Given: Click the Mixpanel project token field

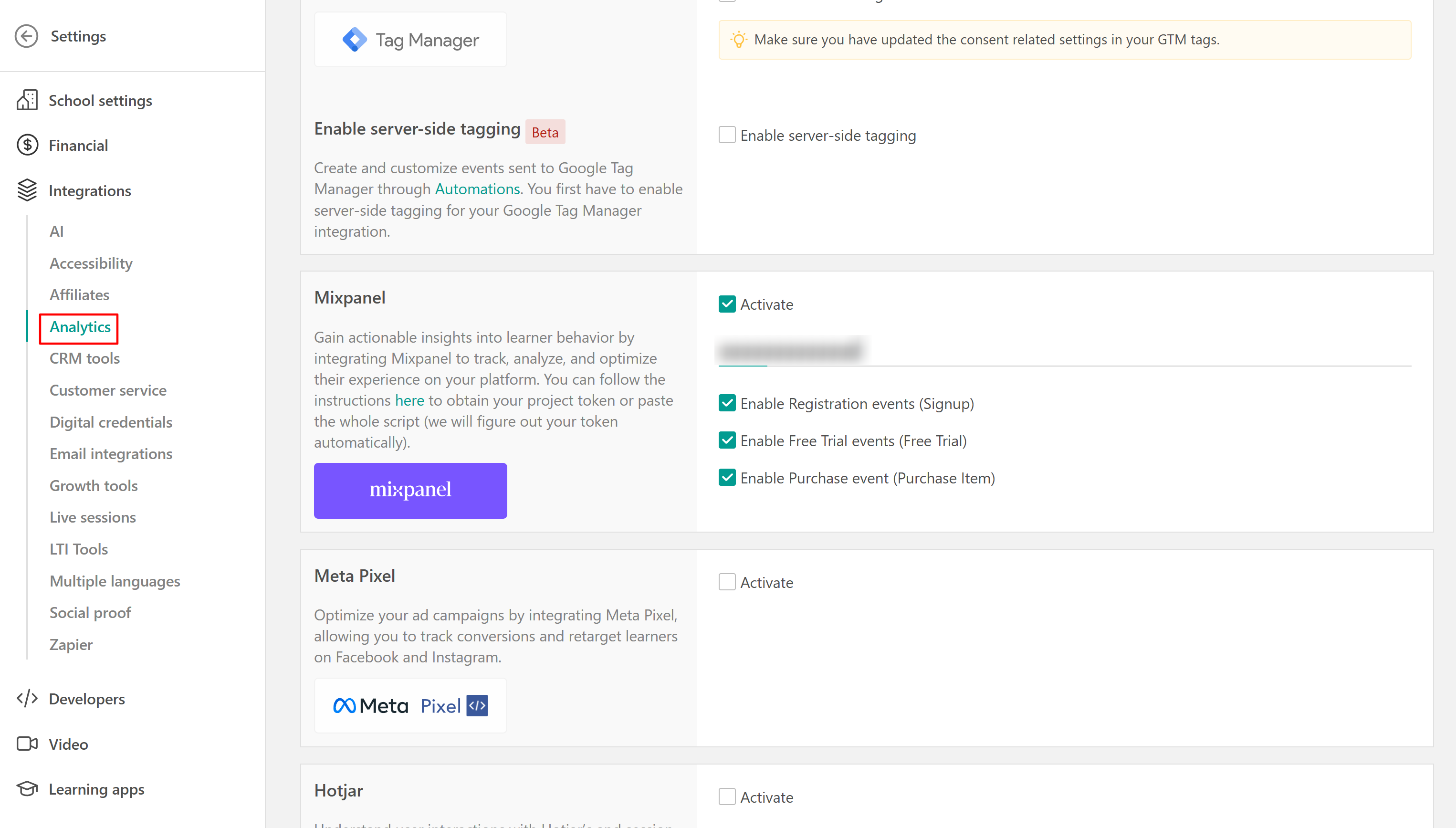Looking at the screenshot, I should pos(1063,351).
